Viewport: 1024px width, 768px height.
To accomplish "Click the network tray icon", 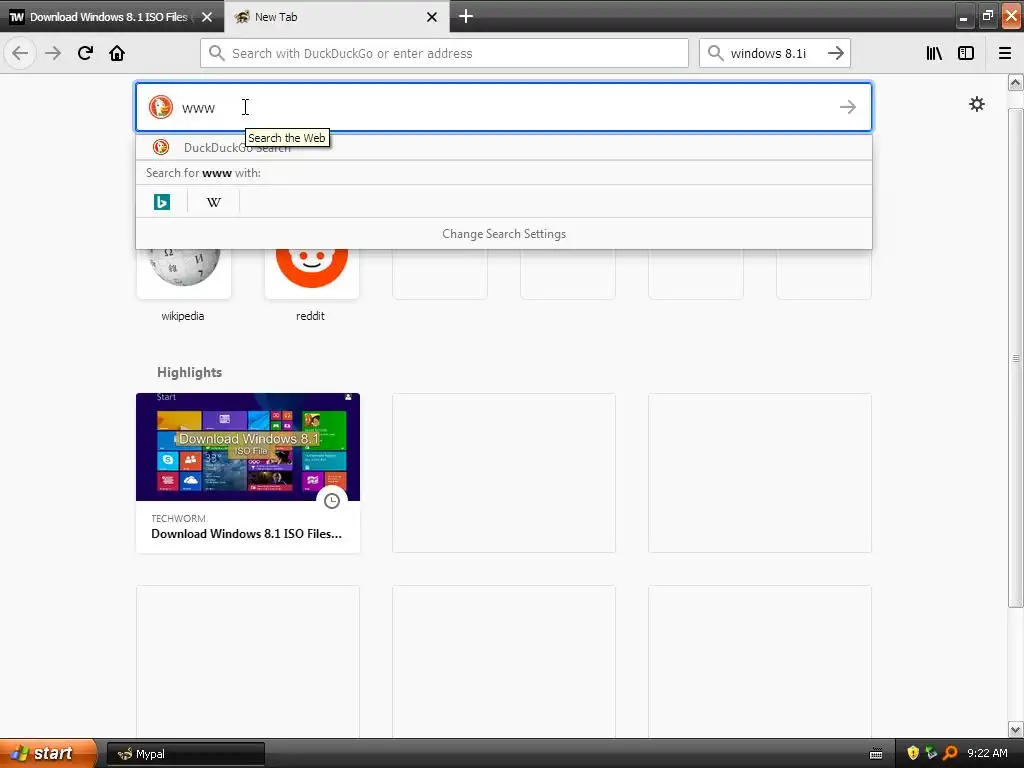I will pos(931,754).
